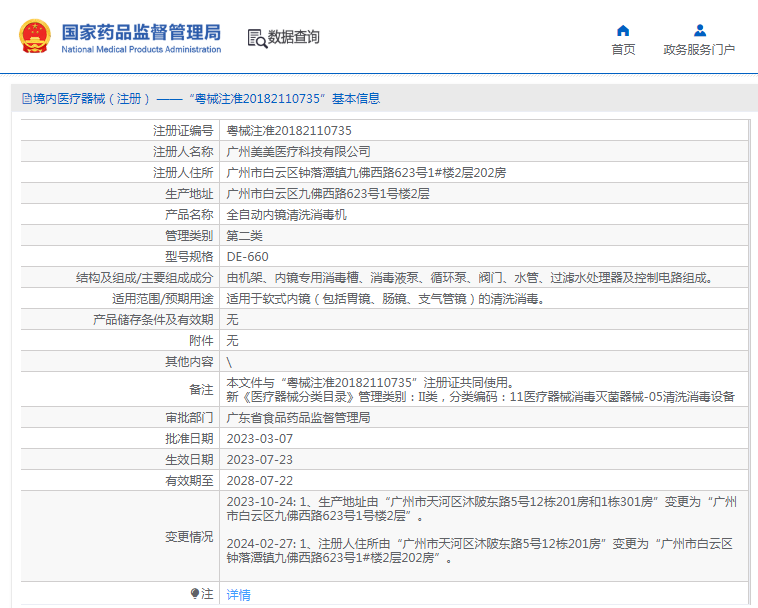This screenshot has height=608, width=758.
Task: Click 结构及组成/主要组成成分 label
Action: pyautogui.click(x=145, y=278)
